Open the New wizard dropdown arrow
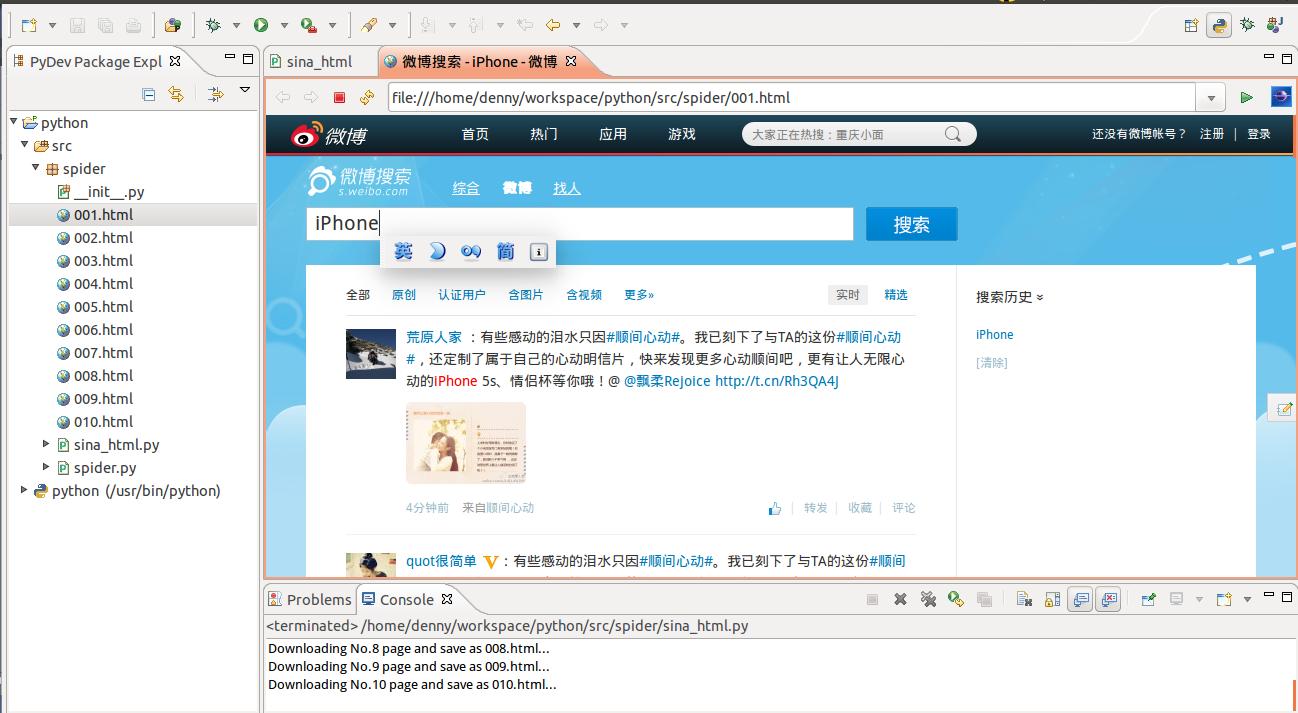This screenshot has height=713, width=1298. click(52, 25)
